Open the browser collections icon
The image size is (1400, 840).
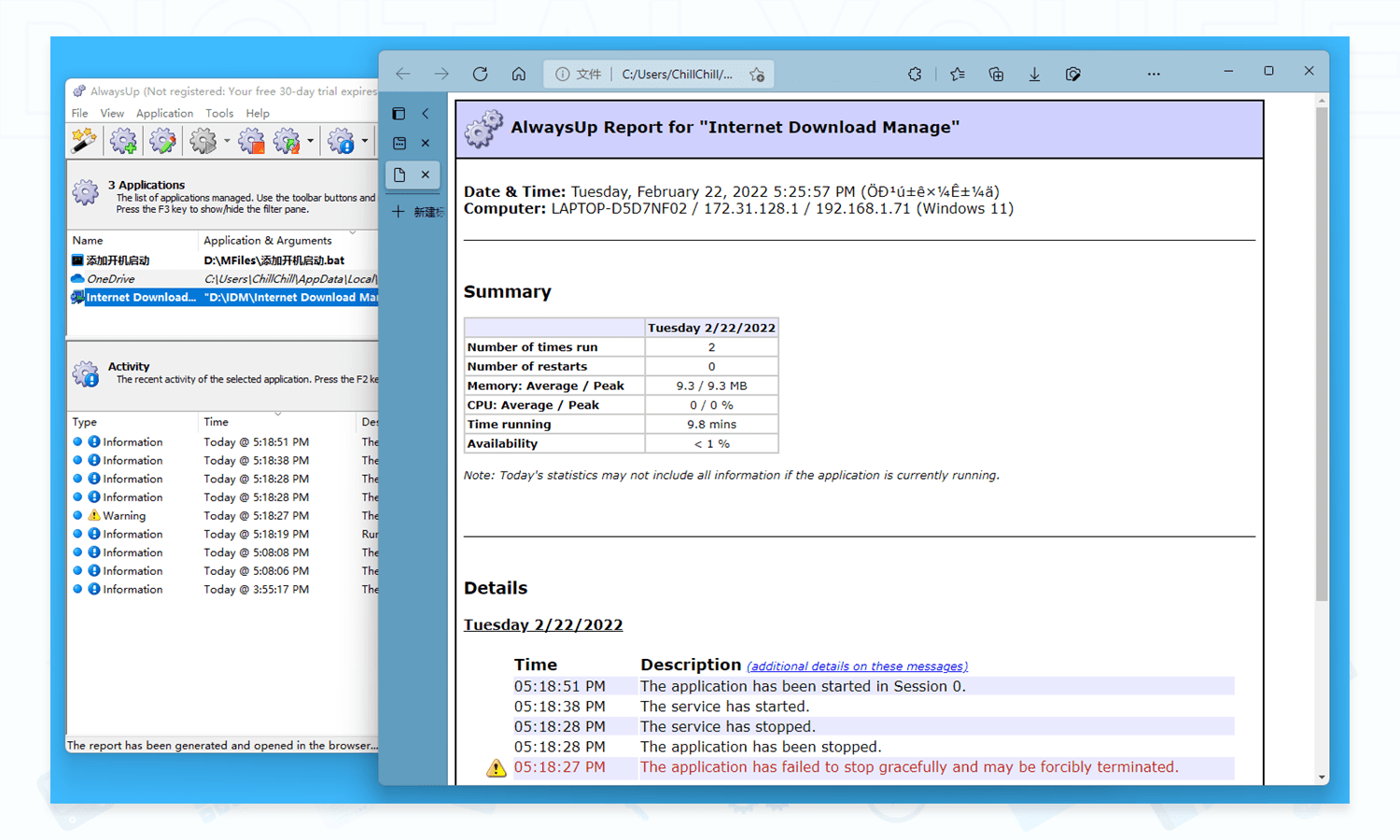coord(996,74)
